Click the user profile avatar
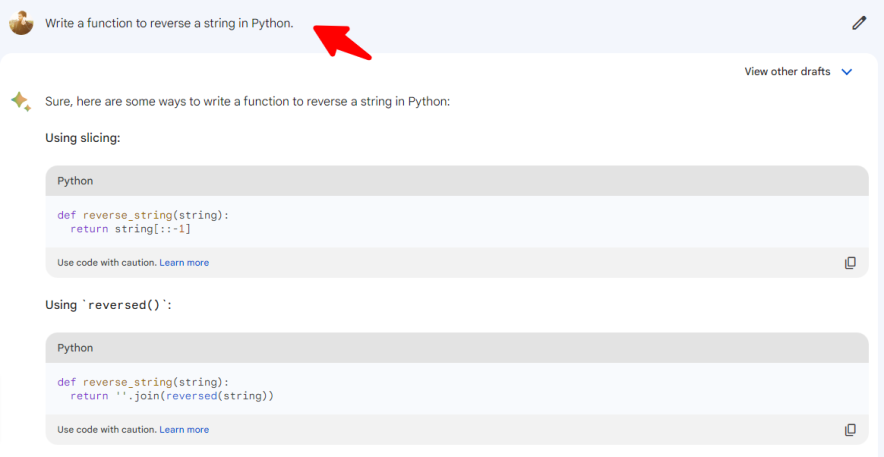The width and height of the screenshot is (884, 457). coord(21,22)
